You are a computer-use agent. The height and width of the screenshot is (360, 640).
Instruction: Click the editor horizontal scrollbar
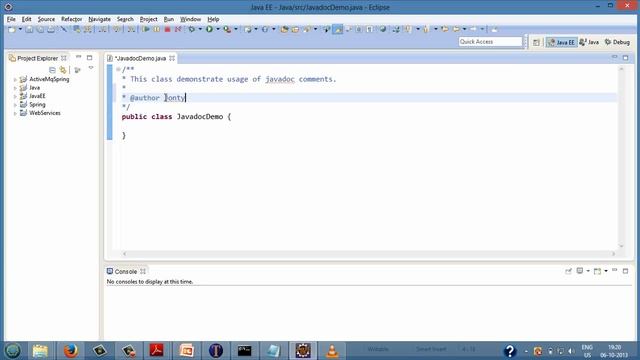click(369, 254)
